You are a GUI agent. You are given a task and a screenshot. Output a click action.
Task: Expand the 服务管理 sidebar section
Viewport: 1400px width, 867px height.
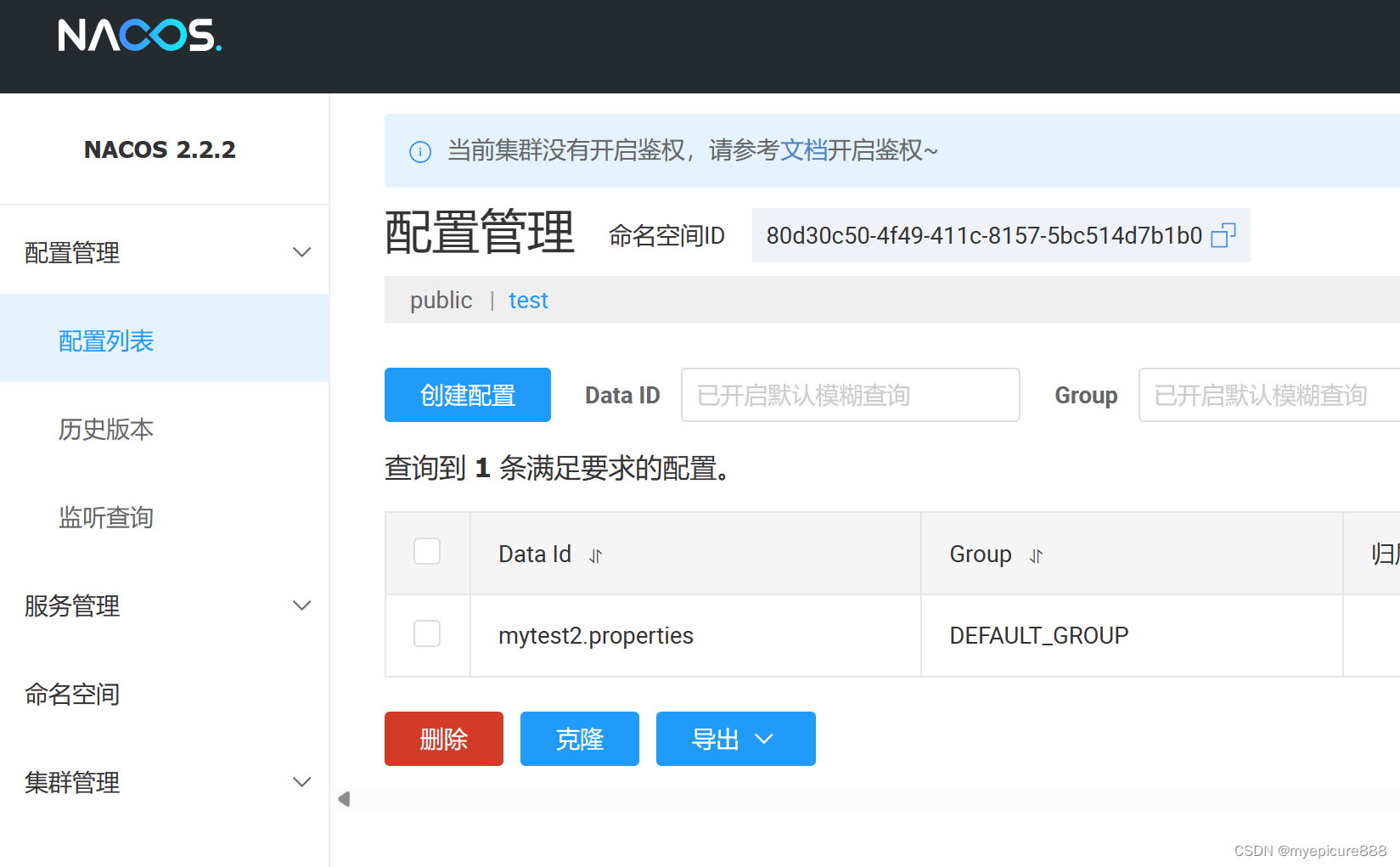pyautogui.click(x=301, y=605)
